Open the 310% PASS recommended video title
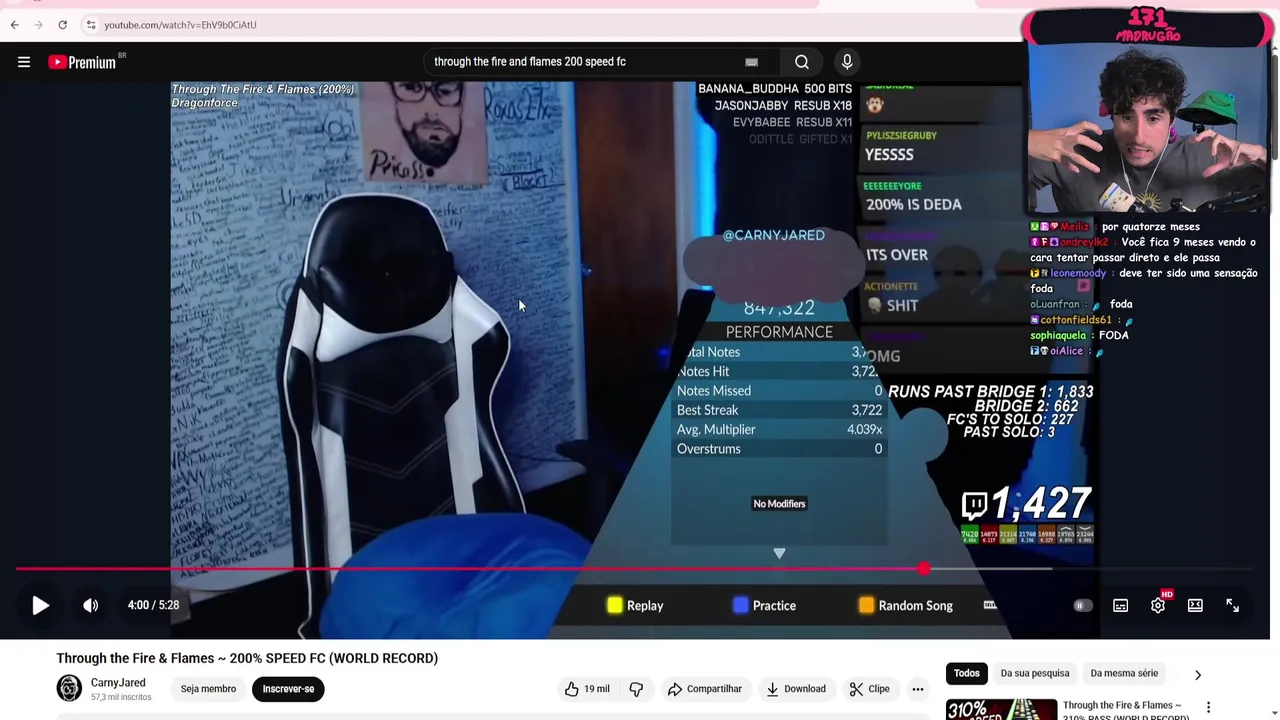This screenshot has width=1280, height=720. [1126, 710]
